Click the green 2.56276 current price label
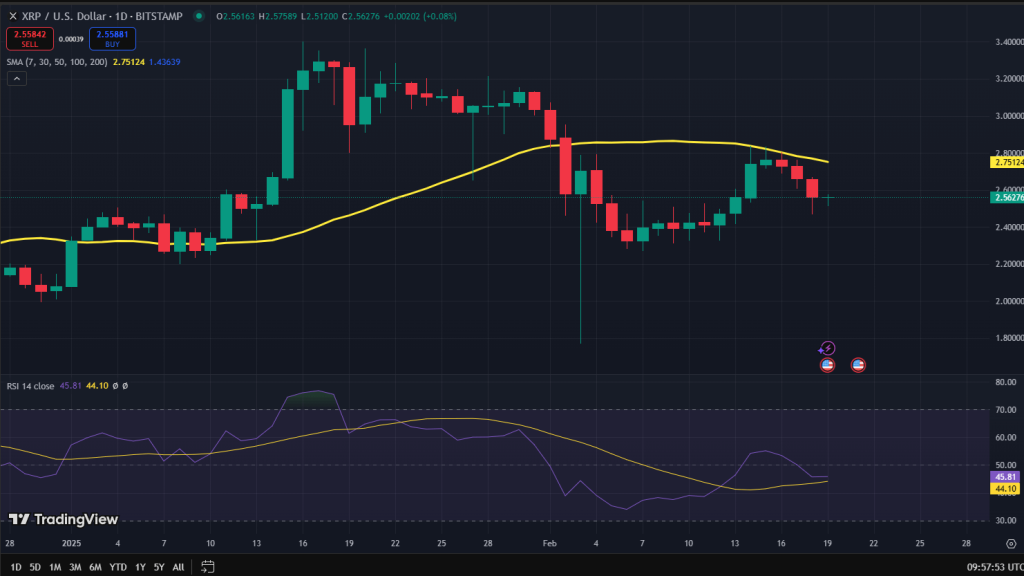The image size is (1024, 576). [x=1007, y=197]
